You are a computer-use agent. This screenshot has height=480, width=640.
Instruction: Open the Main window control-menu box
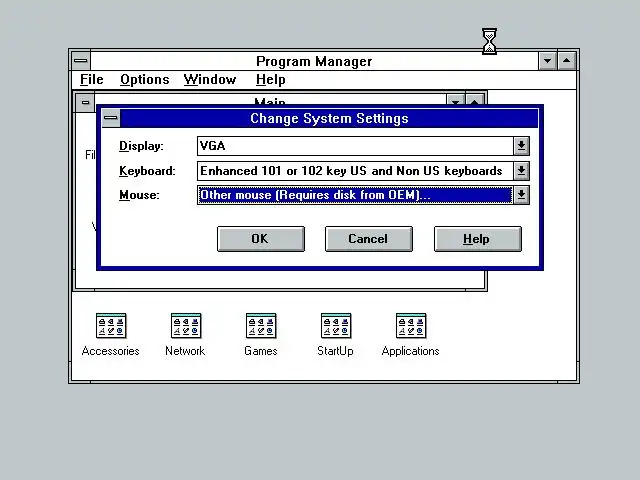click(x=85, y=102)
